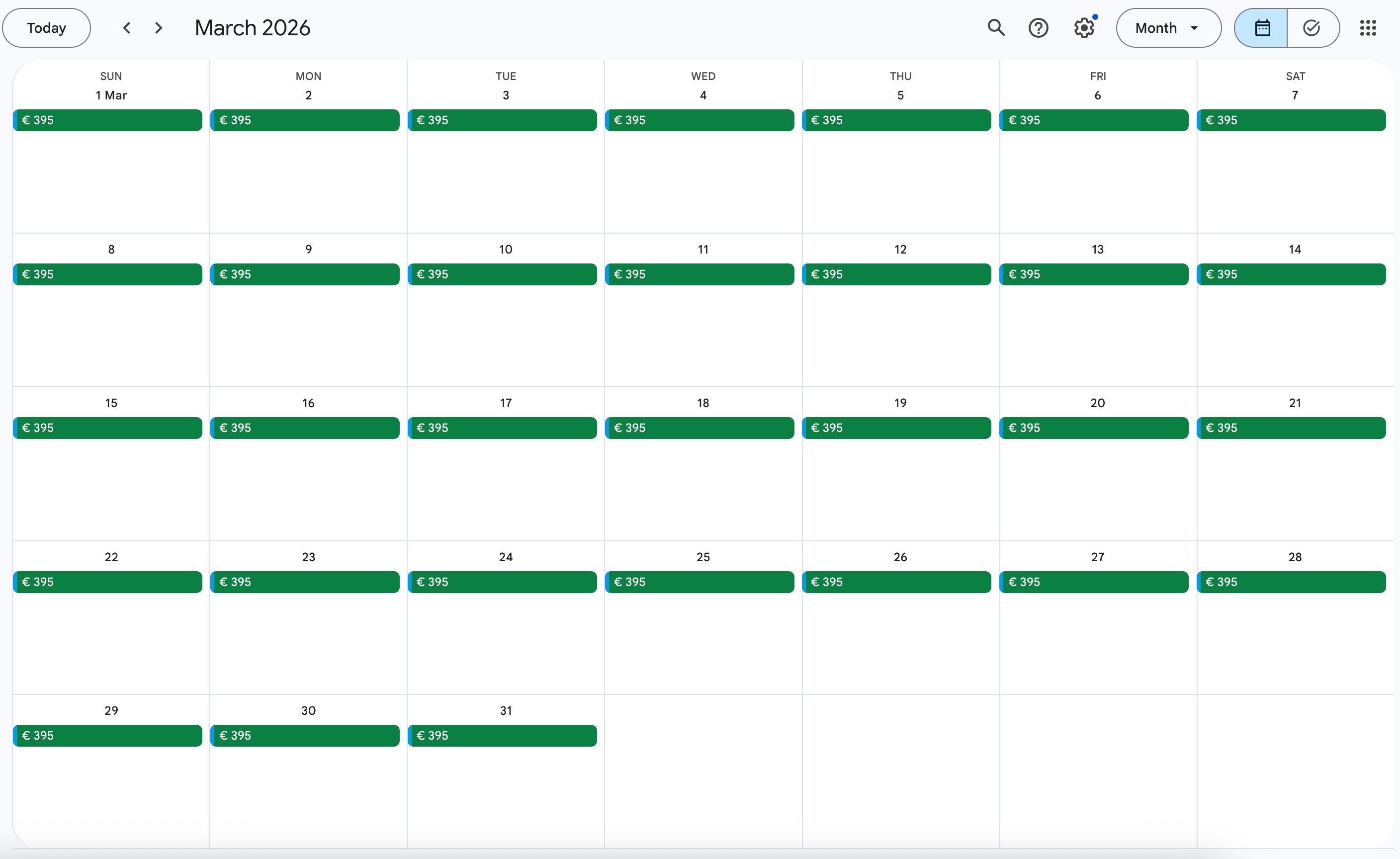This screenshot has height=859, width=1400.
Task: Switch to the tasks view toggle
Action: click(x=1313, y=28)
